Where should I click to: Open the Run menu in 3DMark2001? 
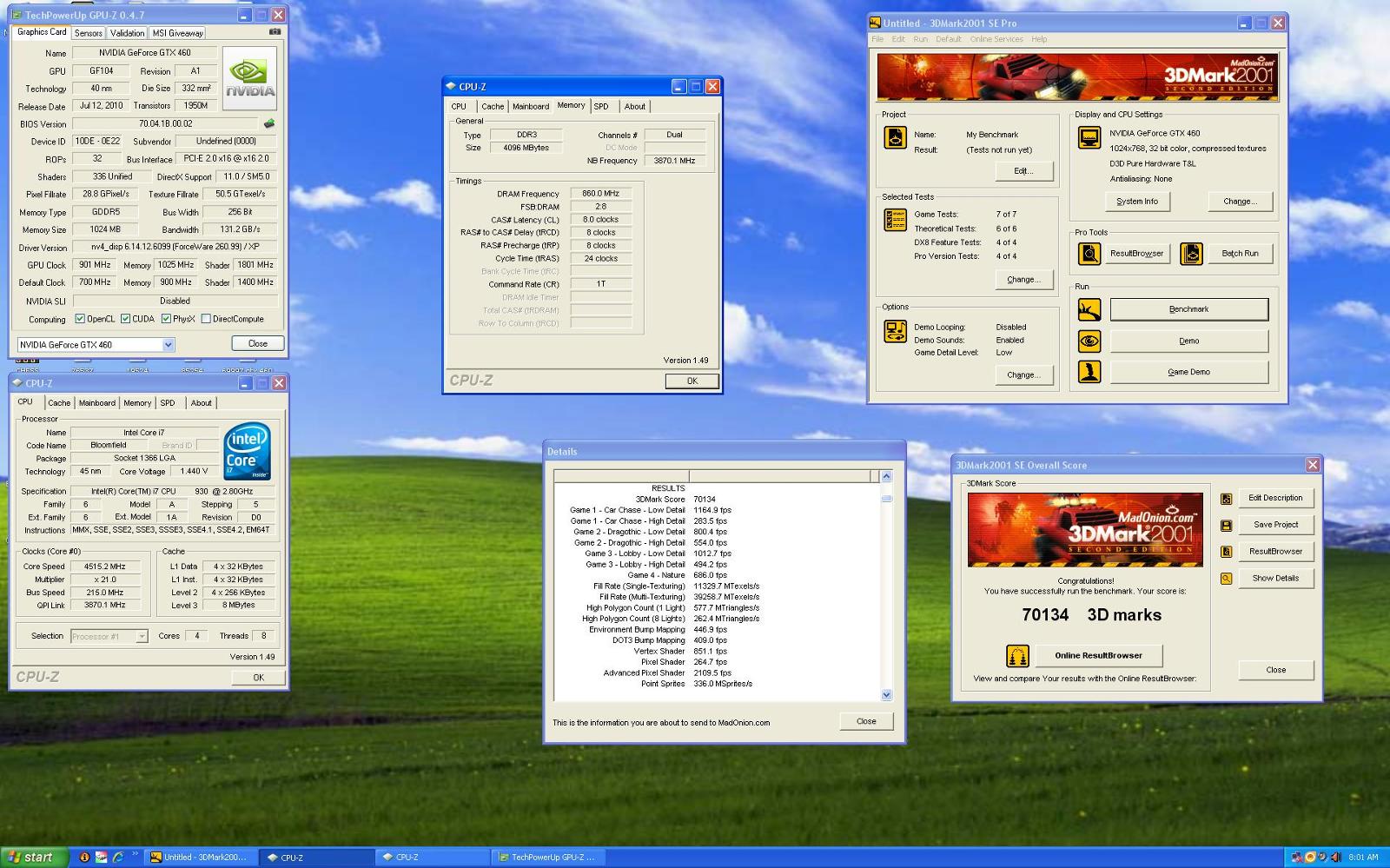[x=921, y=39]
